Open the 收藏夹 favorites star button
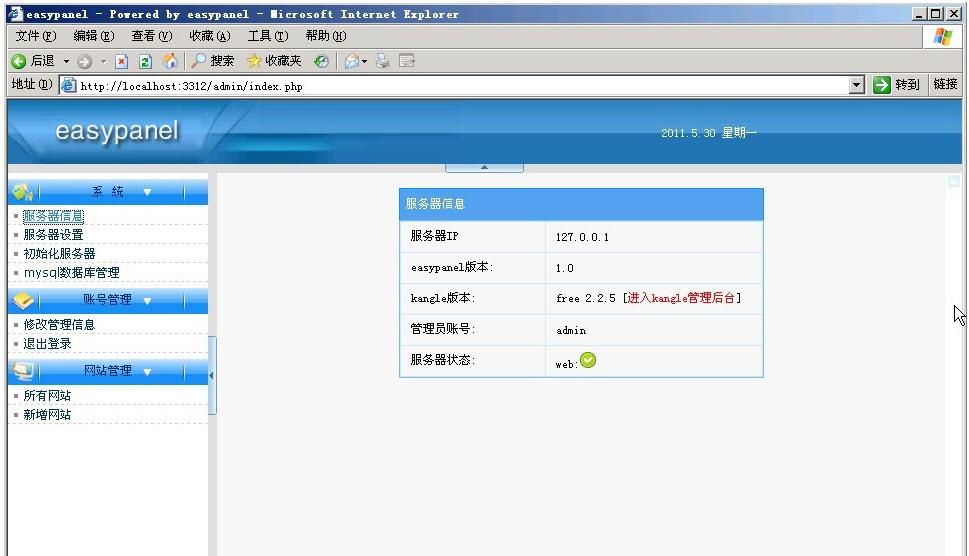 point(274,61)
